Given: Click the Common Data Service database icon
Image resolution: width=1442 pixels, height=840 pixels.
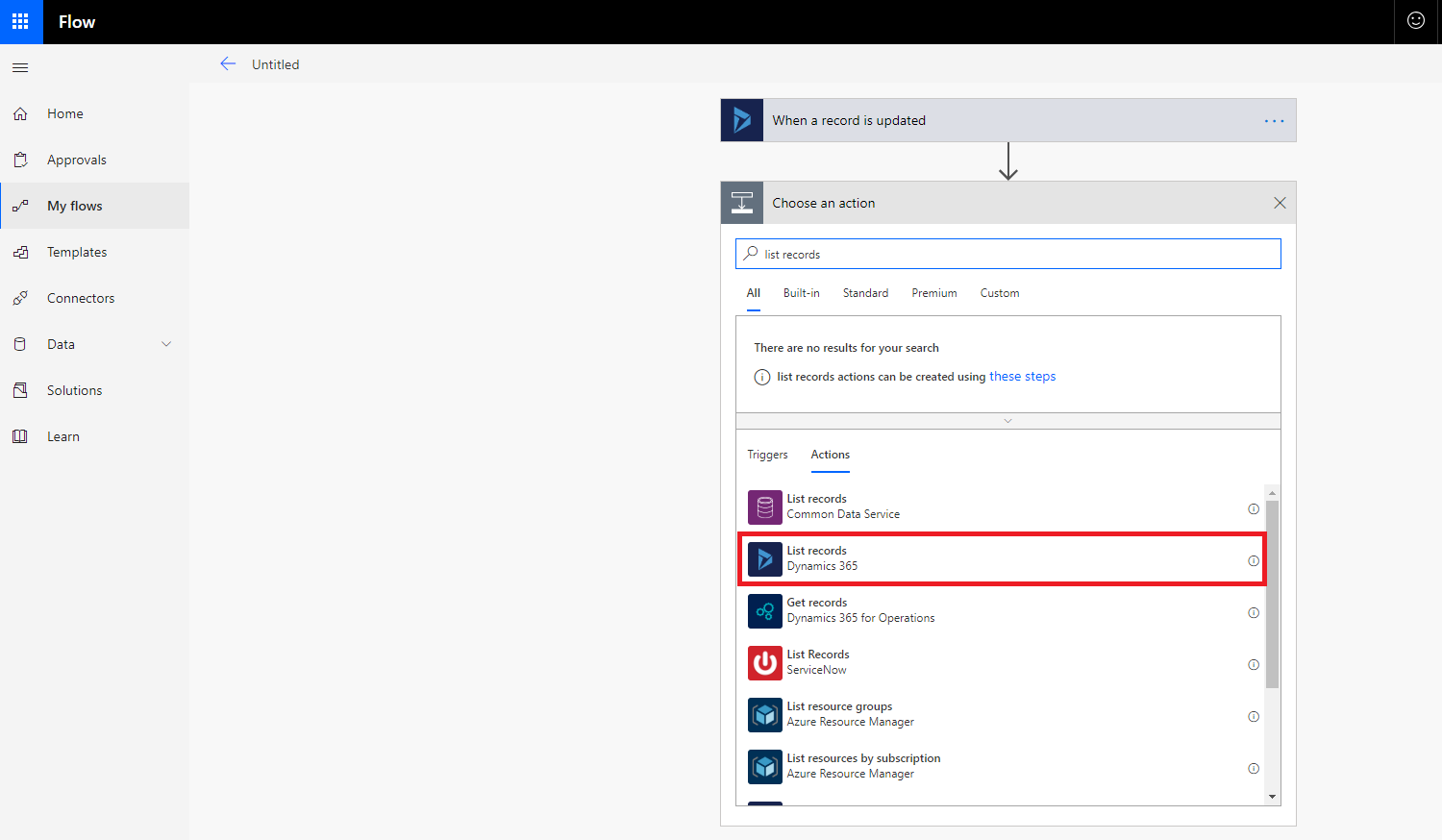Looking at the screenshot, I should [x=765, y=507].
